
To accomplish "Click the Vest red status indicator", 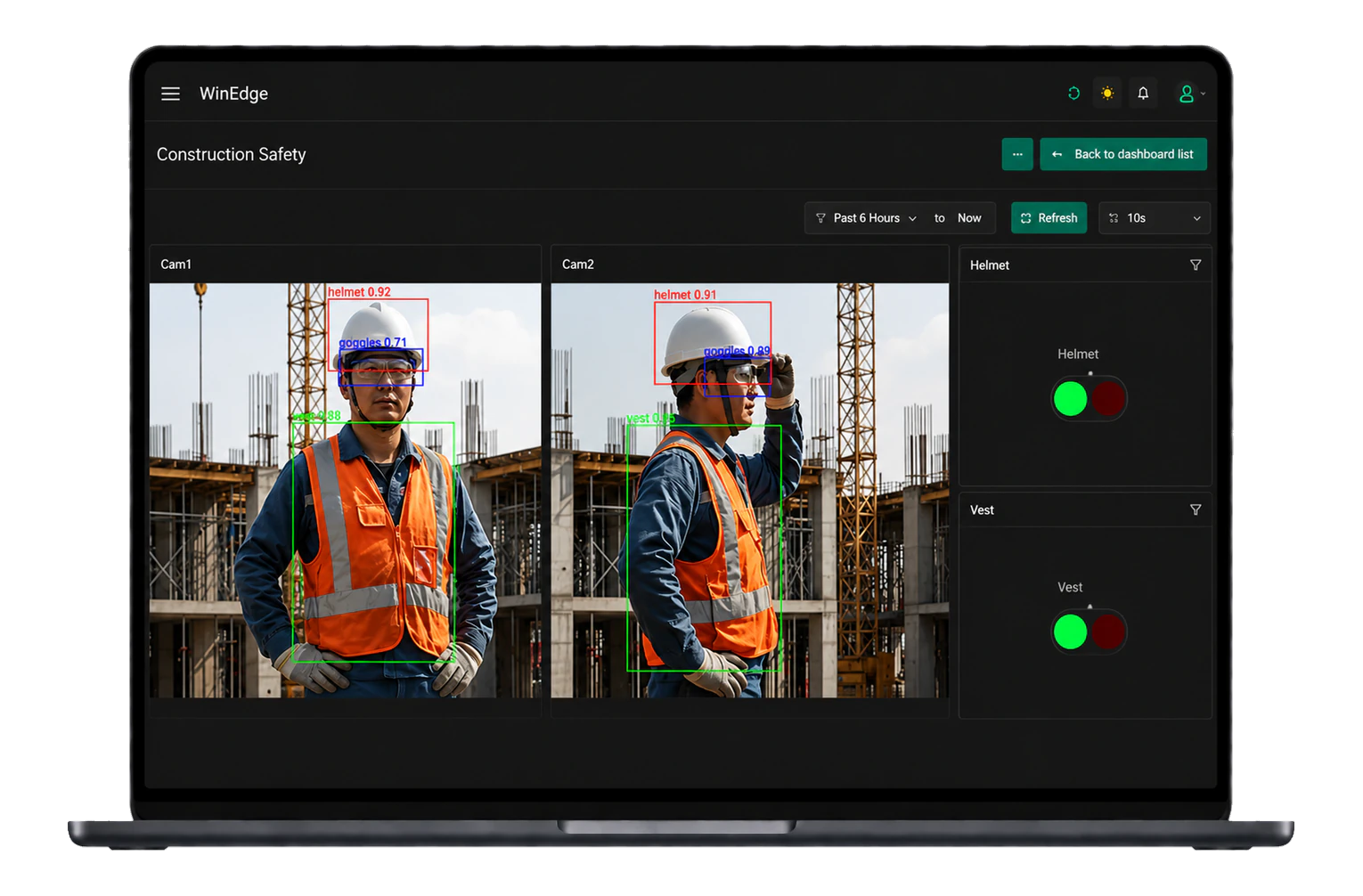I will tap(1108, 631).
